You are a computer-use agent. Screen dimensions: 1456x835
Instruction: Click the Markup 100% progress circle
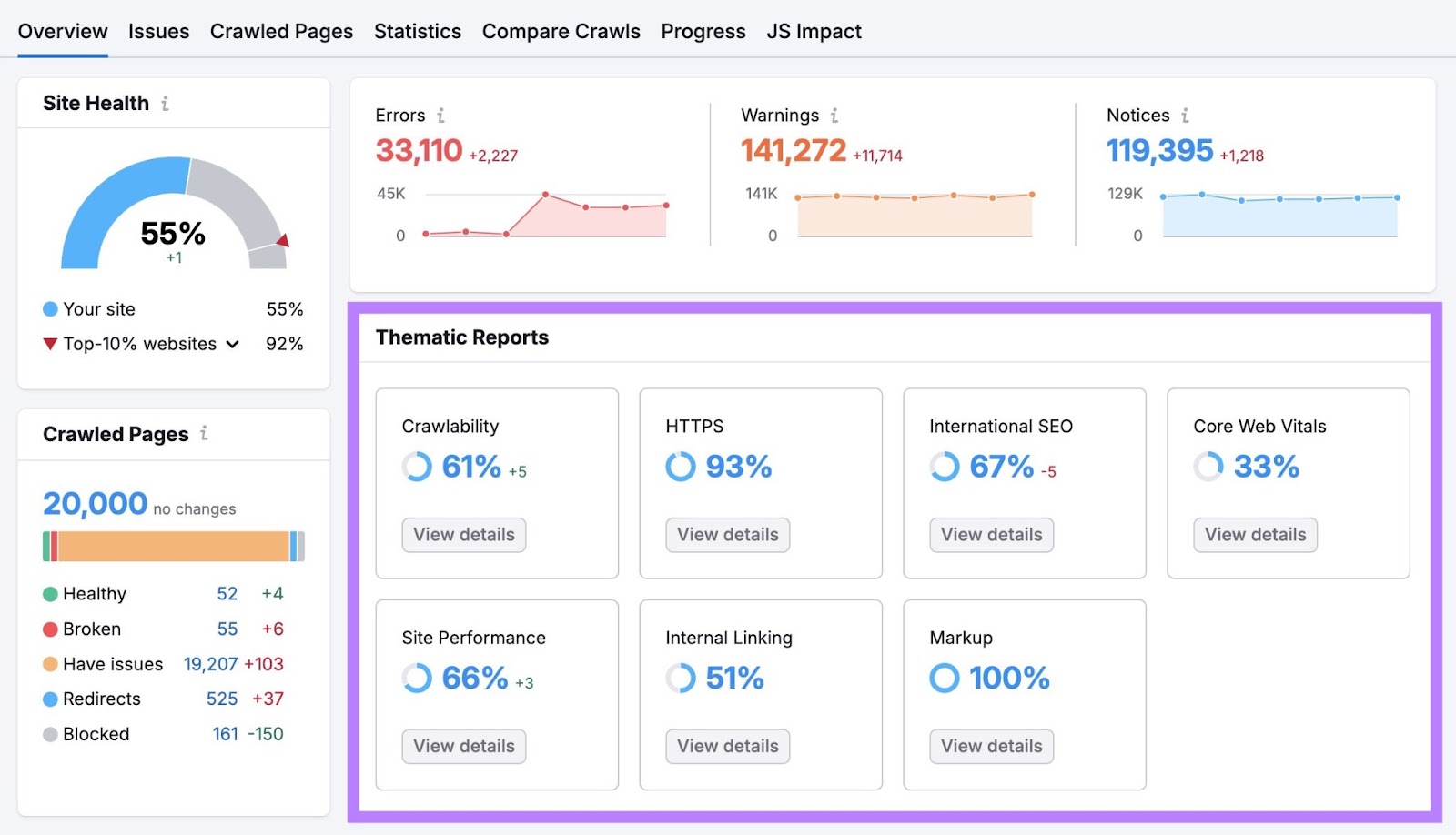[944, 678]
